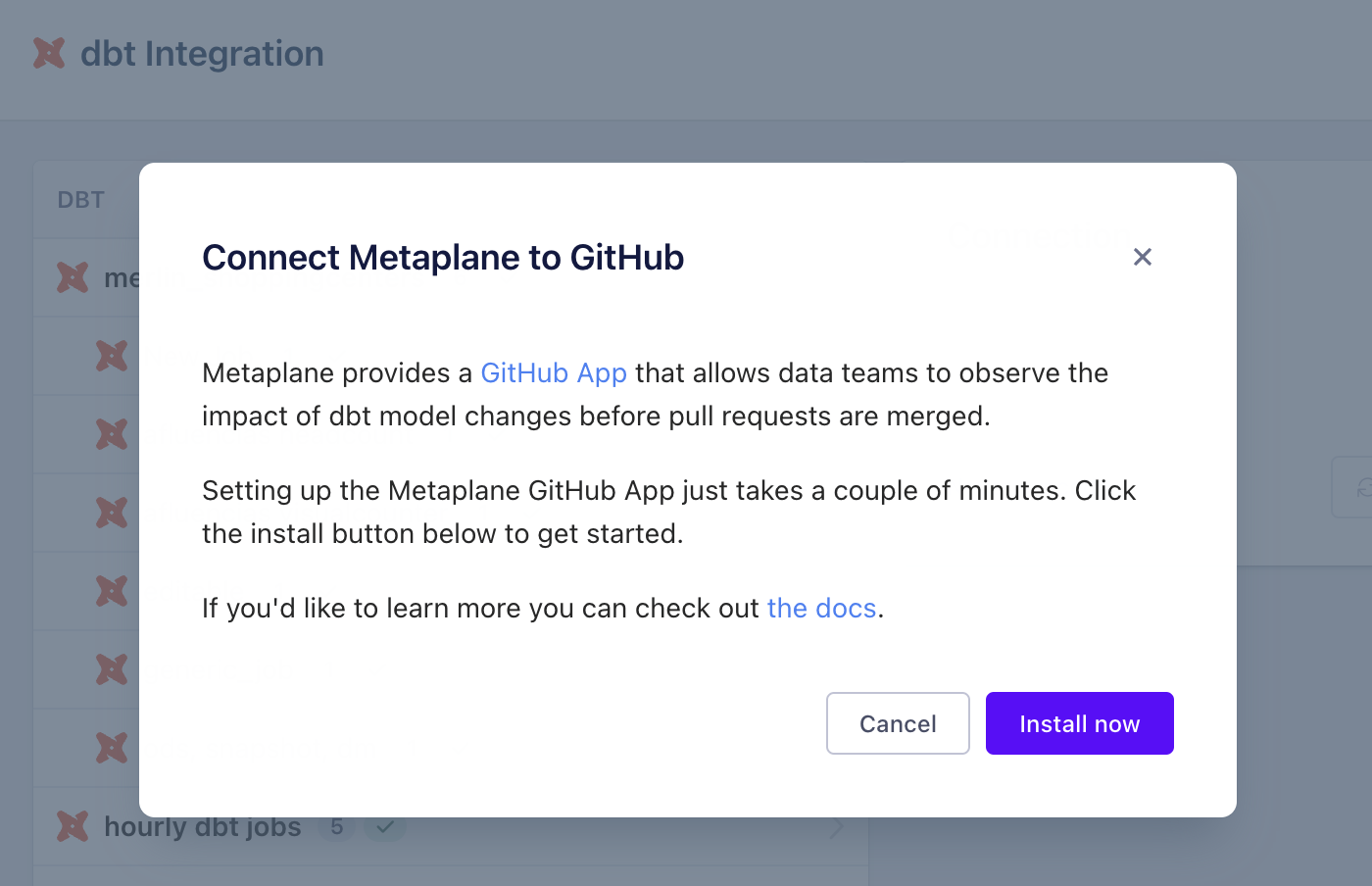
Task: Close the Connect Metaplane to GitHub dialog
Action: [x=1142, y=257]
